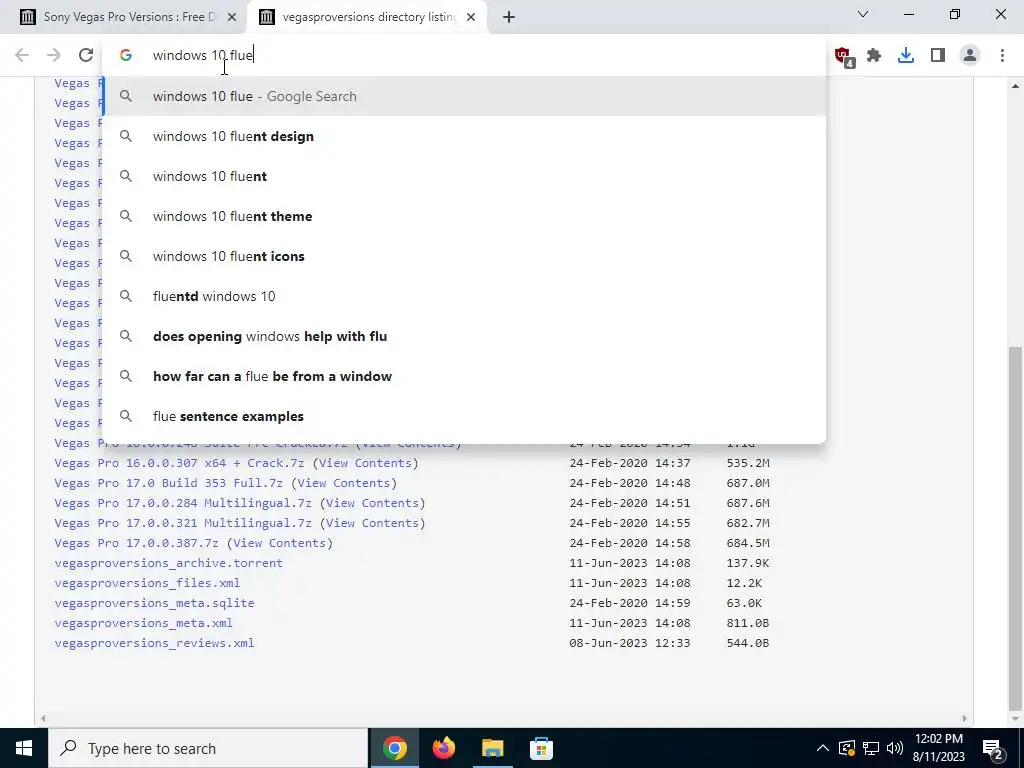Download Vegas Pro 17.0 Build 353 Full.7z

click(x=168, y=483)
